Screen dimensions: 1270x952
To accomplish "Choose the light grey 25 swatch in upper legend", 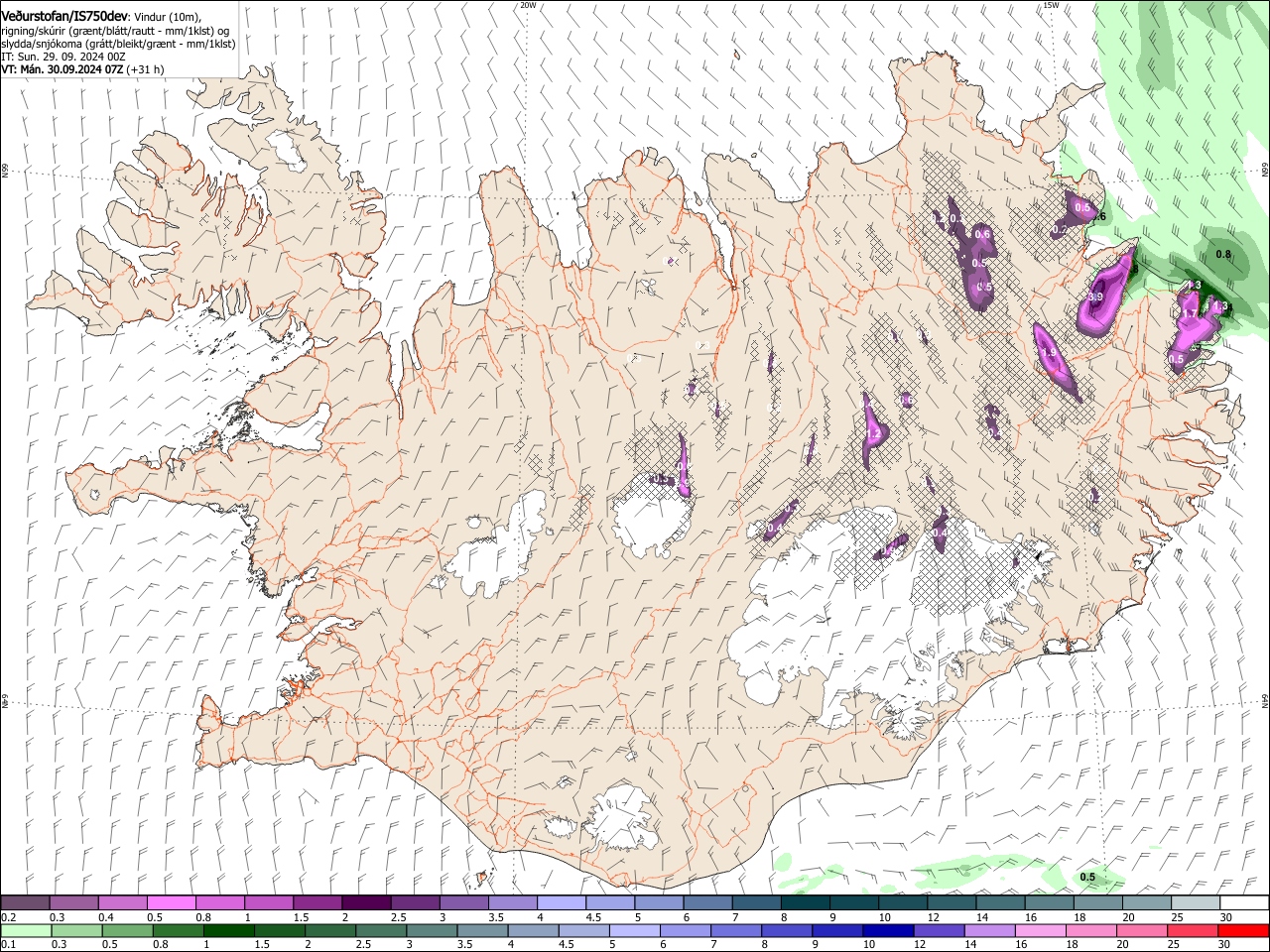I will coord(1195,902).
